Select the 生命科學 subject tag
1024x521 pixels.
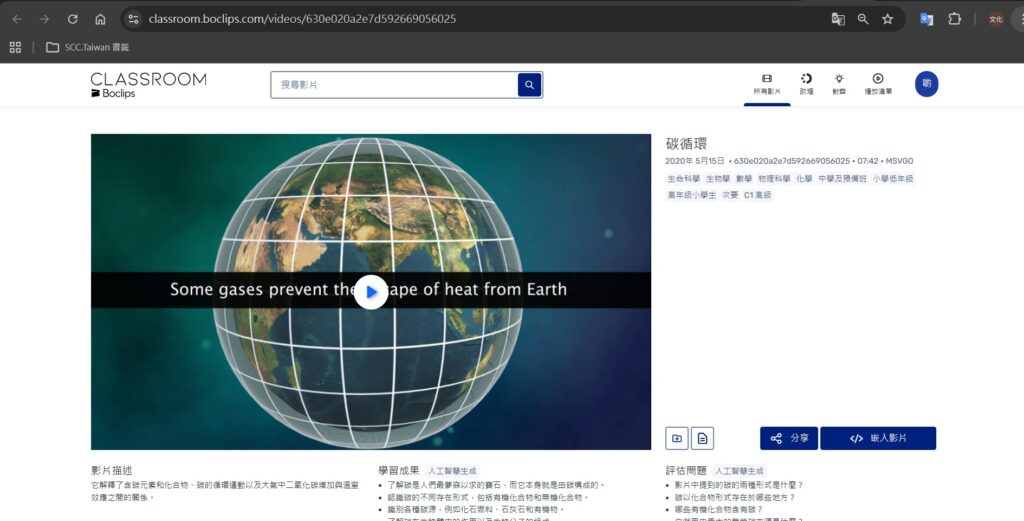tap(684, 179)
